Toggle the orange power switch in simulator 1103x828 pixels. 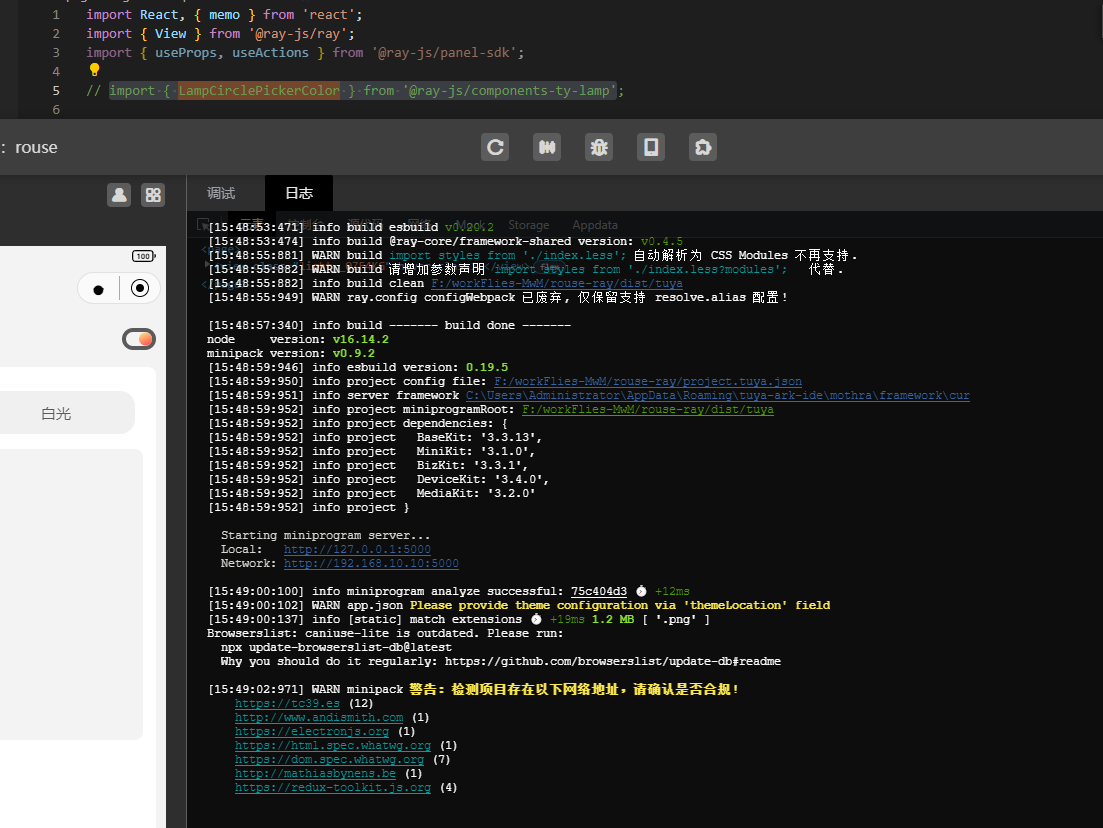click(139, 339)
